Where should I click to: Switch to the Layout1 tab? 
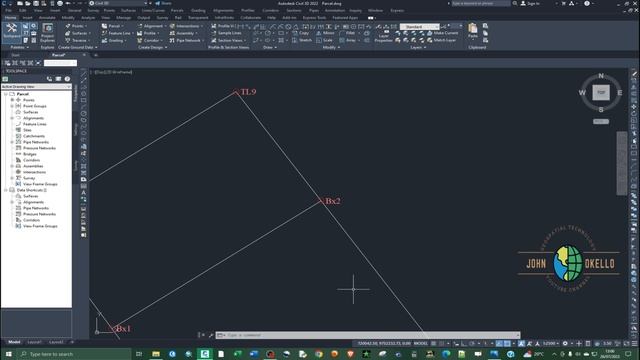click(35, 342)
